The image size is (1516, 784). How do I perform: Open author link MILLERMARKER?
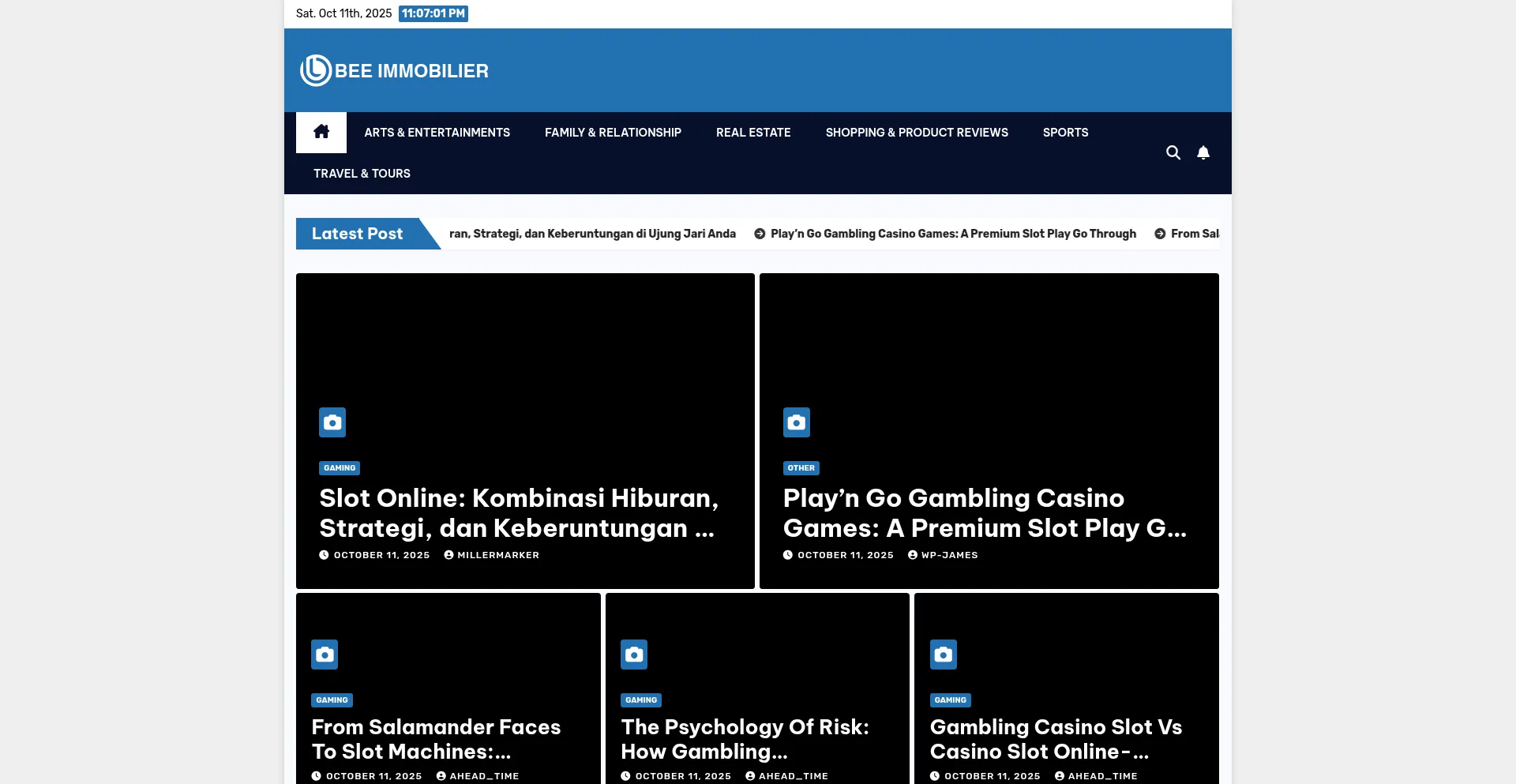tap(497, 555)
